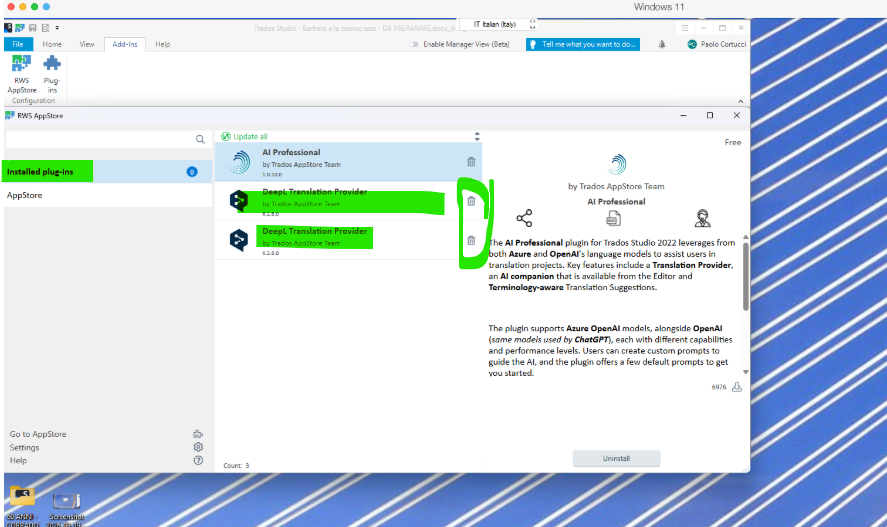
Task: Click the print preview icon in quick access toolbar
Action: tap(45, 28)
